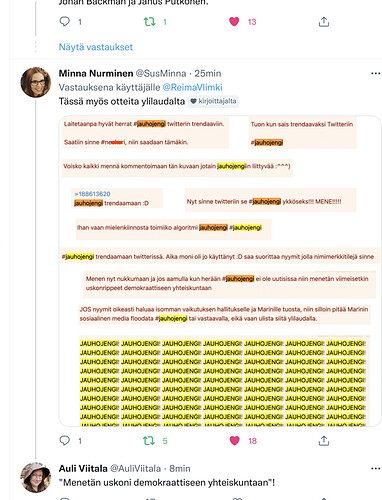Open Auli Viitala's profile name
The image size is (382, 500).
(83, 468)
